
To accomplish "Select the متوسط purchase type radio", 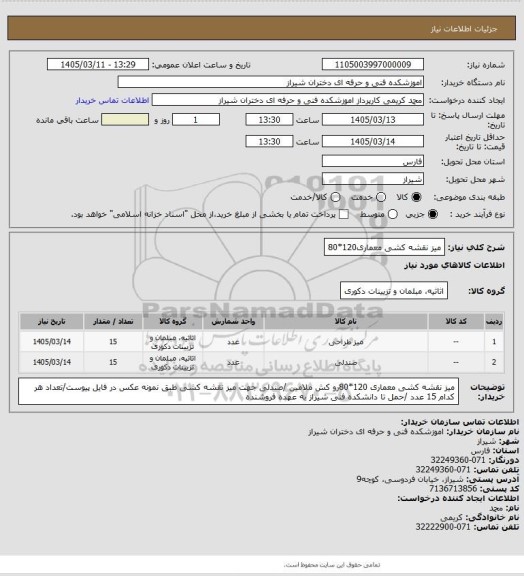I will [x=393, y=214].
